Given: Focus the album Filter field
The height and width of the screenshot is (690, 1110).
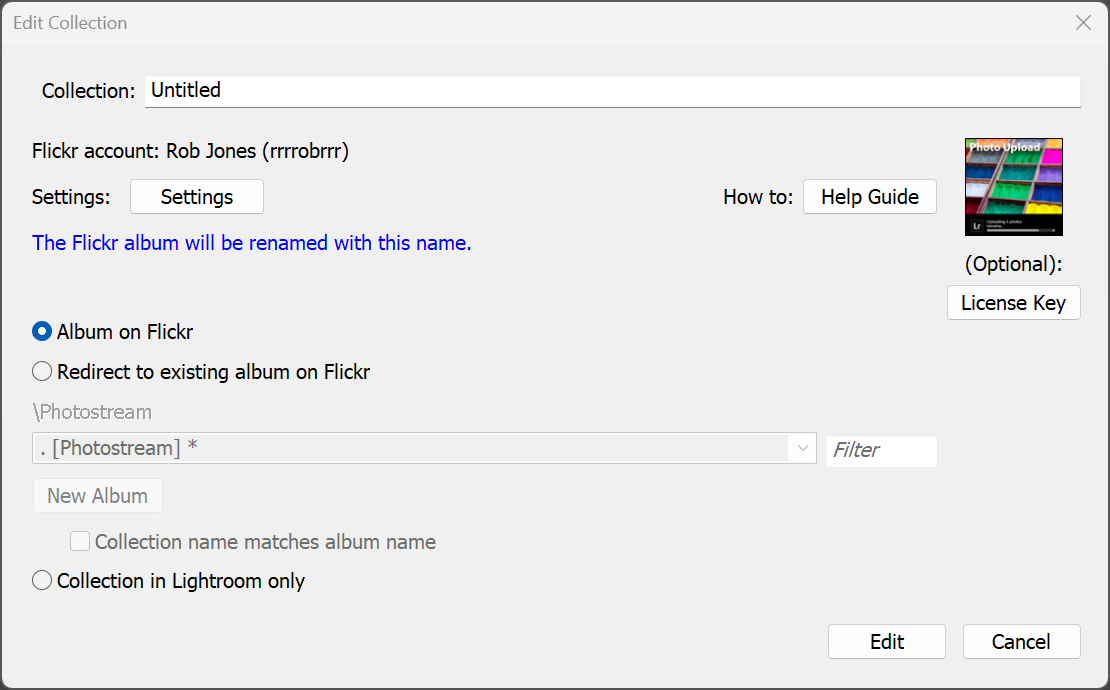Looking at the screenshot, I should click(x=881, y=450).
